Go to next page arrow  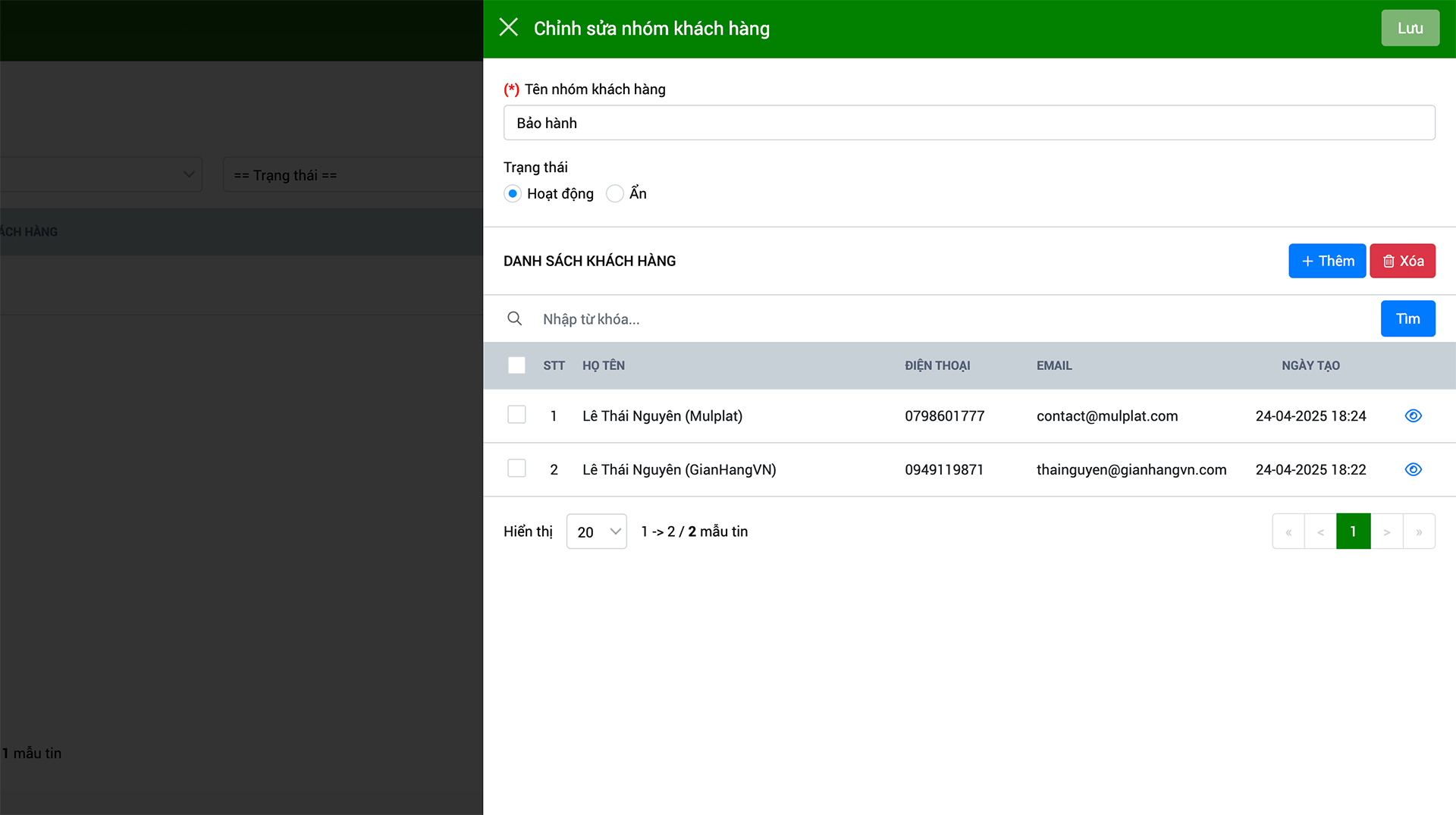[1386, 531]
